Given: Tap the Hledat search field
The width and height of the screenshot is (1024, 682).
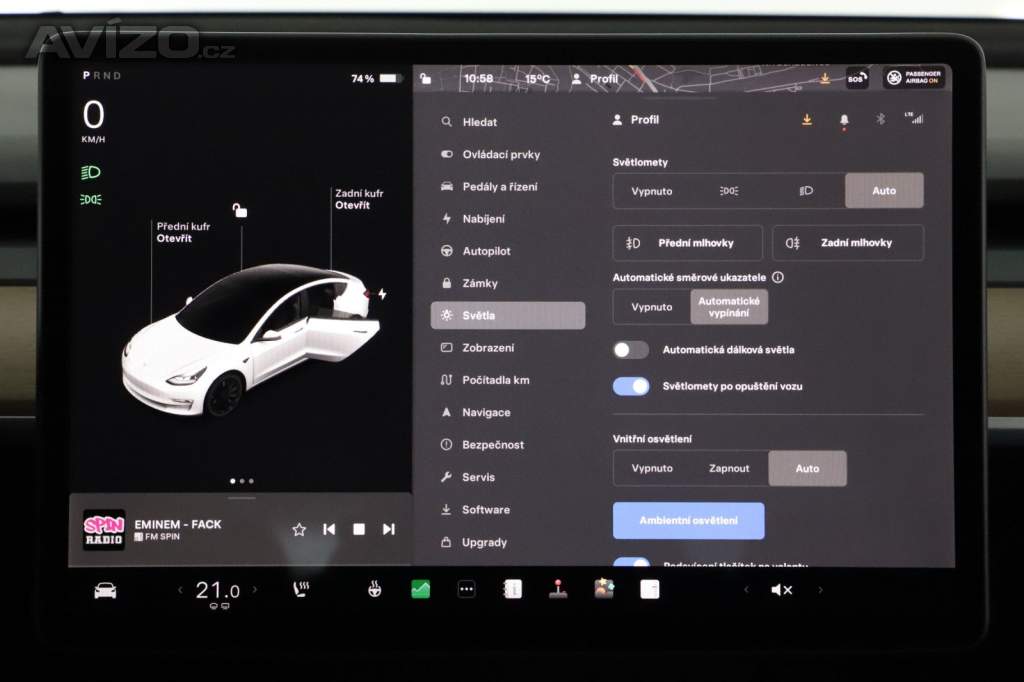Looking at the screenshot, I should tap(470, 121).
